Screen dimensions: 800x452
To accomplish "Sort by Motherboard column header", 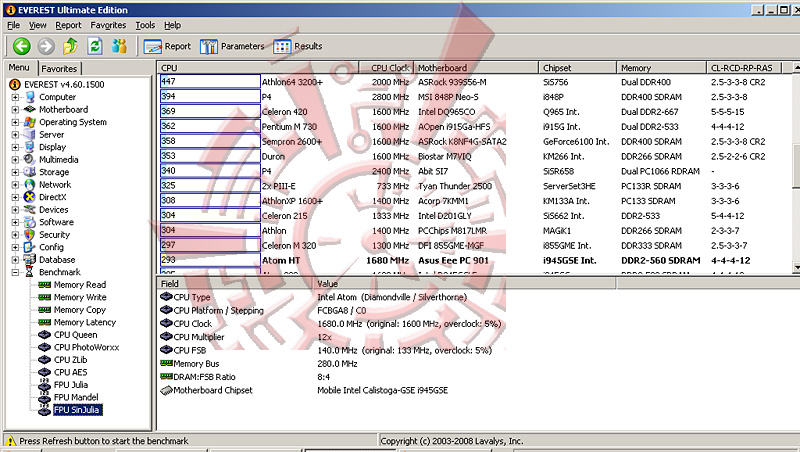I will point(476,68).
